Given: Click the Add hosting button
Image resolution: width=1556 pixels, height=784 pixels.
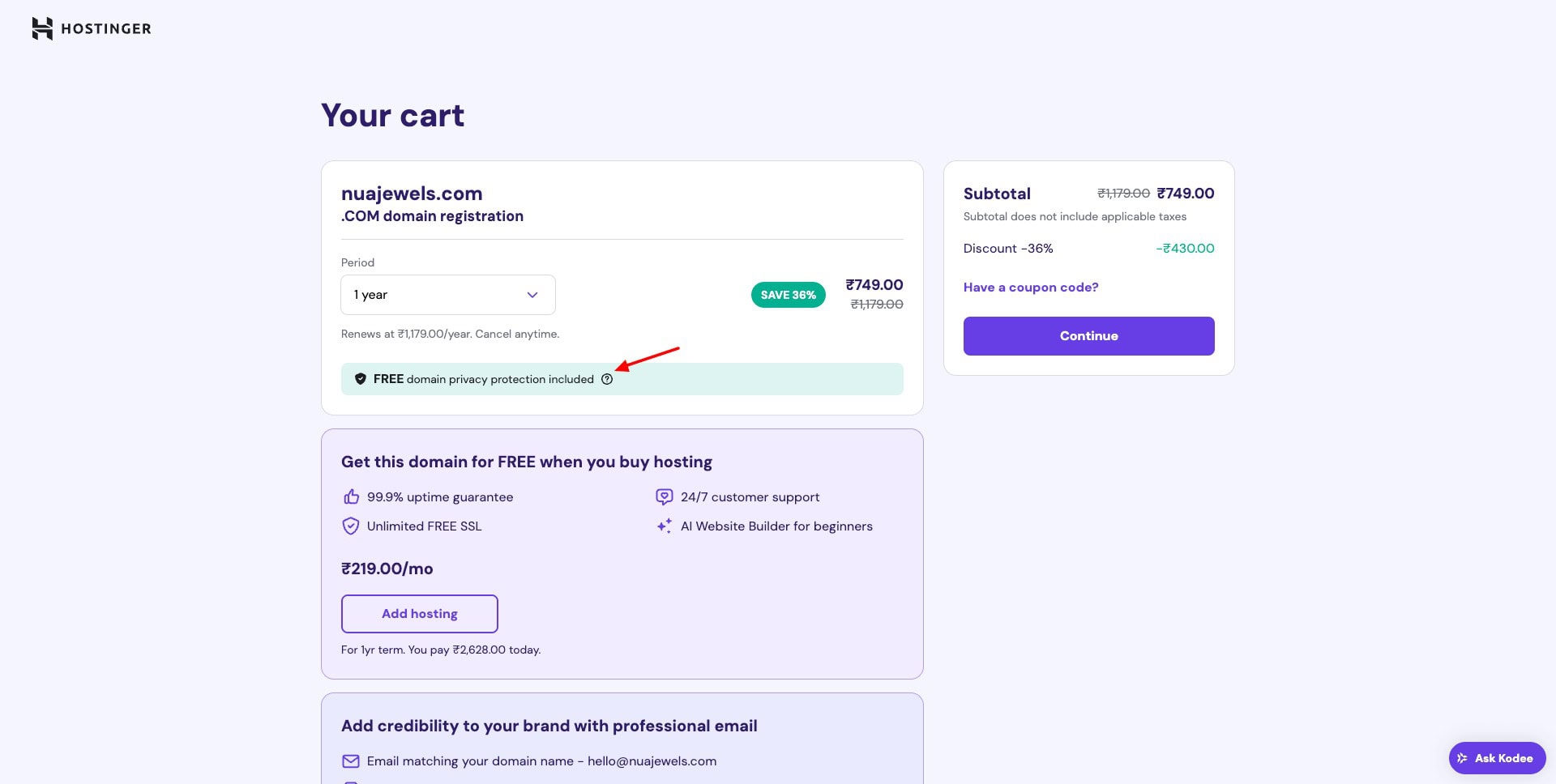Looking at the screenshot, I should pos(420,614).
